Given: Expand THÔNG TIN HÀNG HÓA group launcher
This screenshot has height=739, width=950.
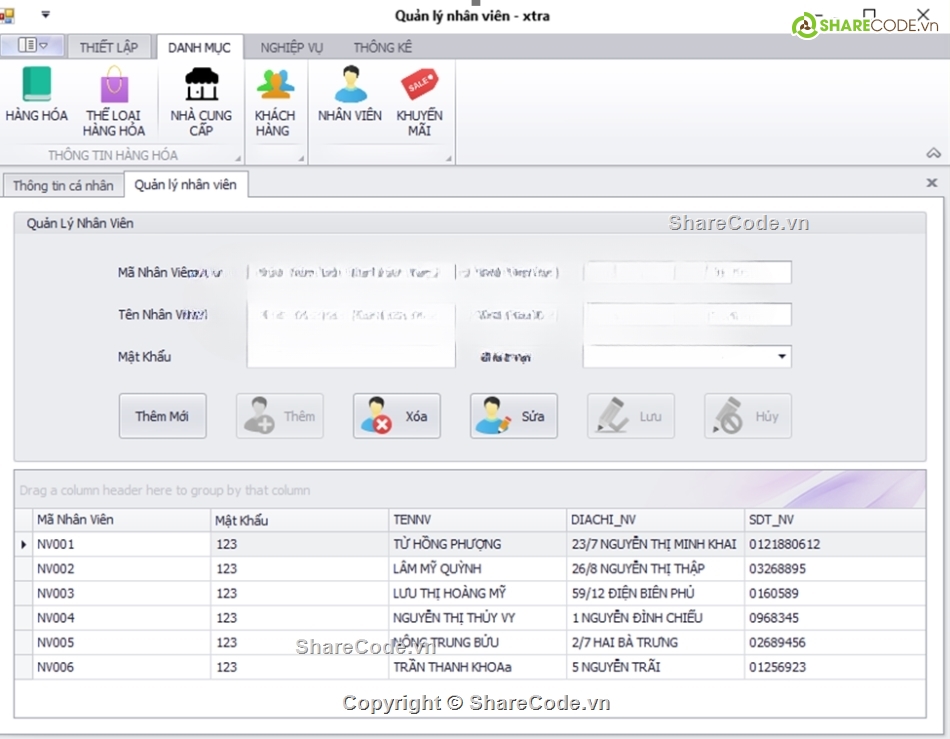Looking at the screenshot, I should [x=238, y=159].
